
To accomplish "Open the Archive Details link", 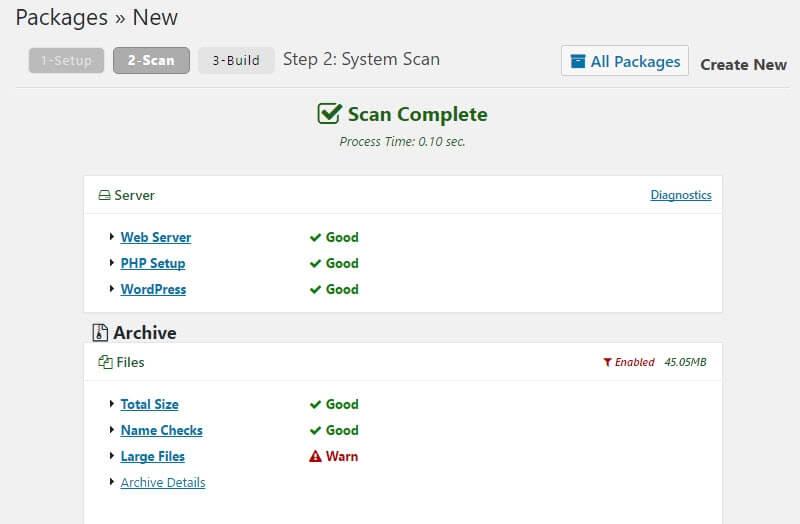I will point(163,483).
